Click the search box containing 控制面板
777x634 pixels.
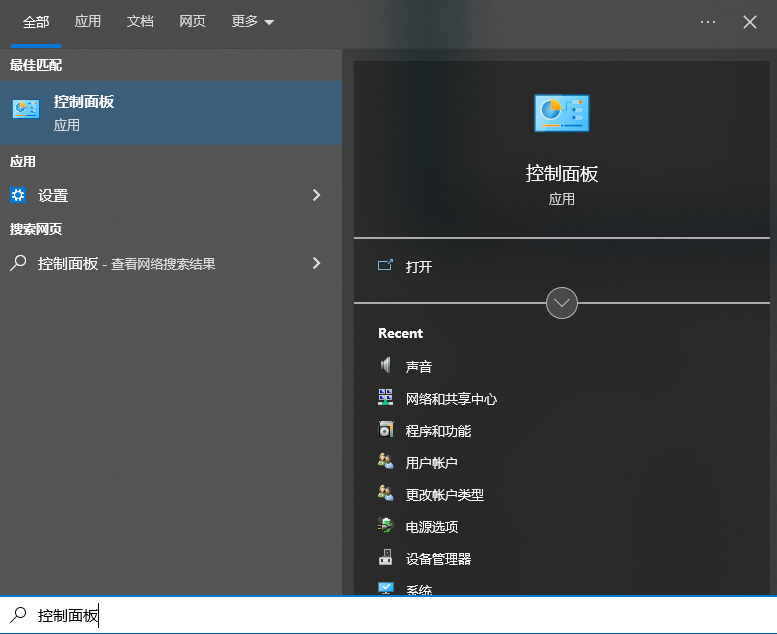click(x=388, y=615)
